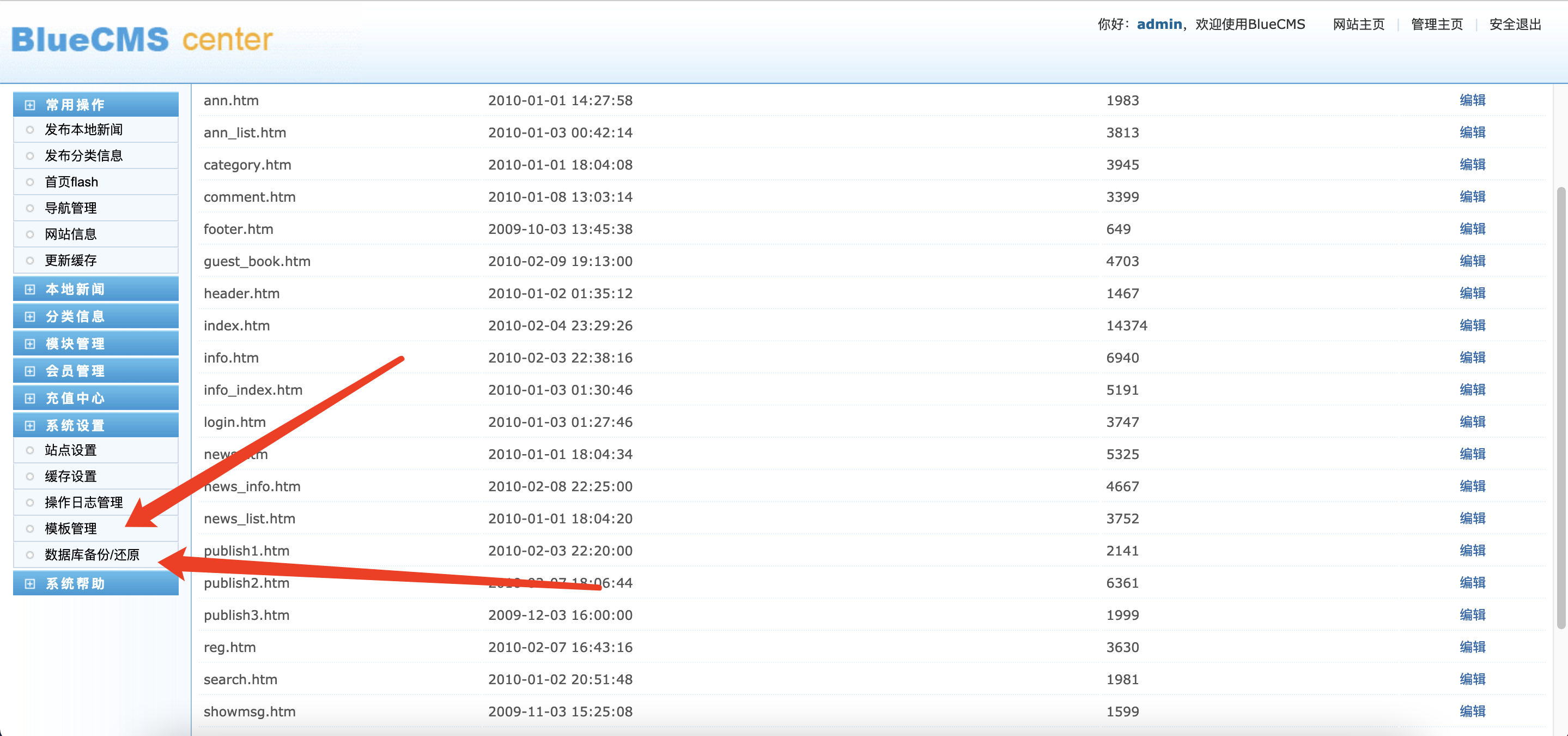Click plus icon beside 本地新闻 header
1568x736 pixels.
pyautogui.click(x=30, y=289)
